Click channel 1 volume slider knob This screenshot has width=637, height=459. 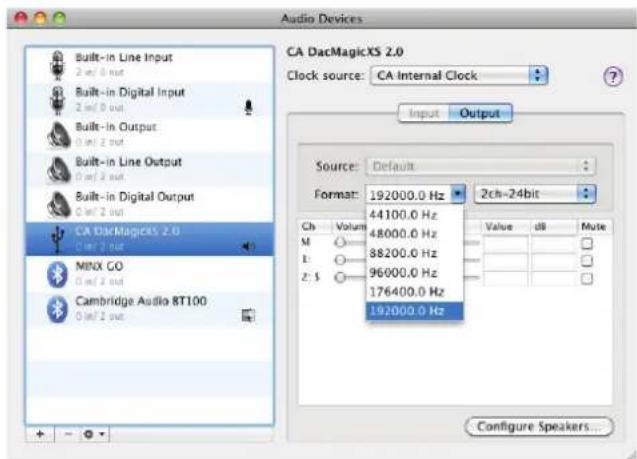[340, 260]
